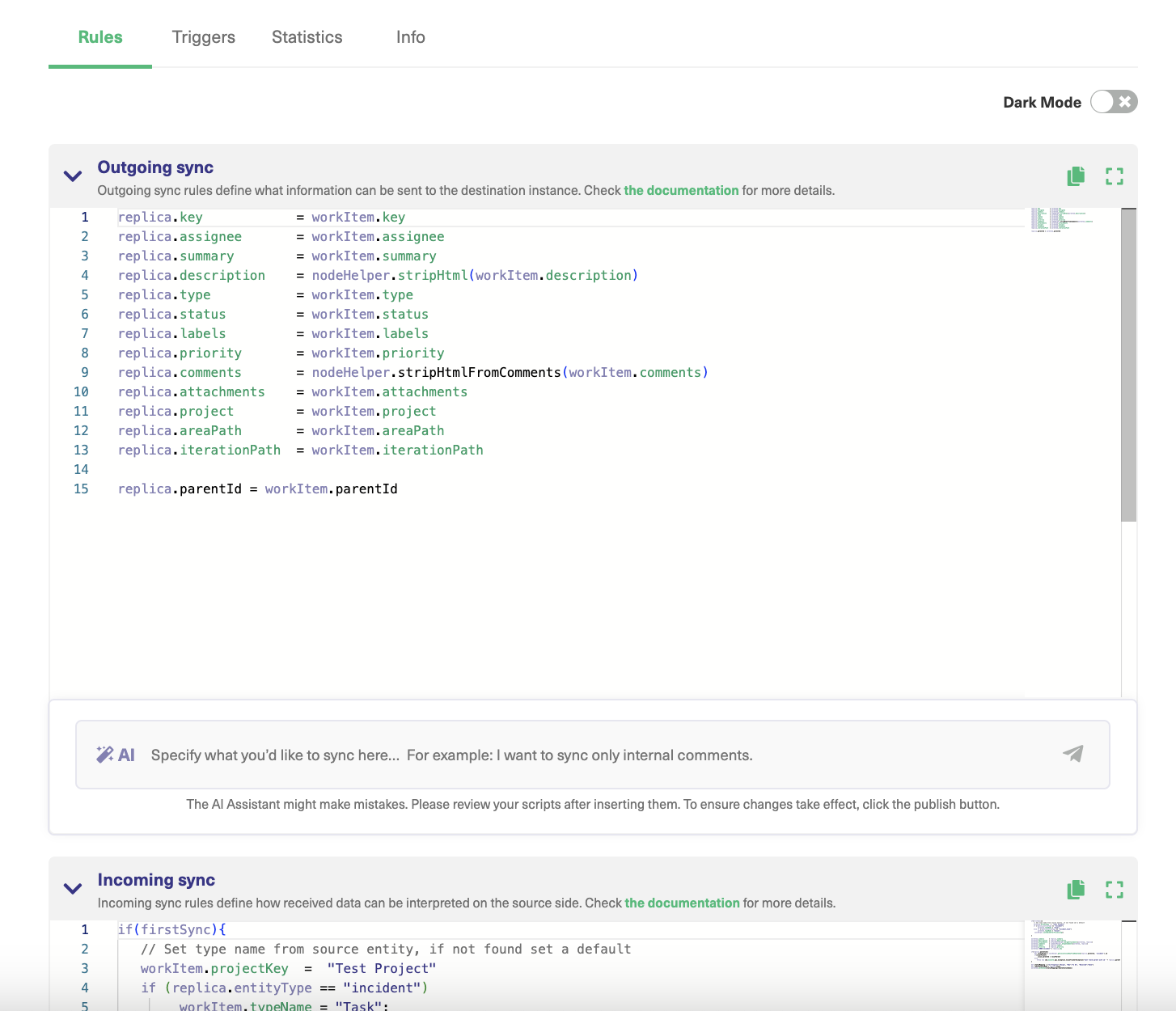Click the AI wand icon
The image size is (1176, 1011).
click(105, 753)
